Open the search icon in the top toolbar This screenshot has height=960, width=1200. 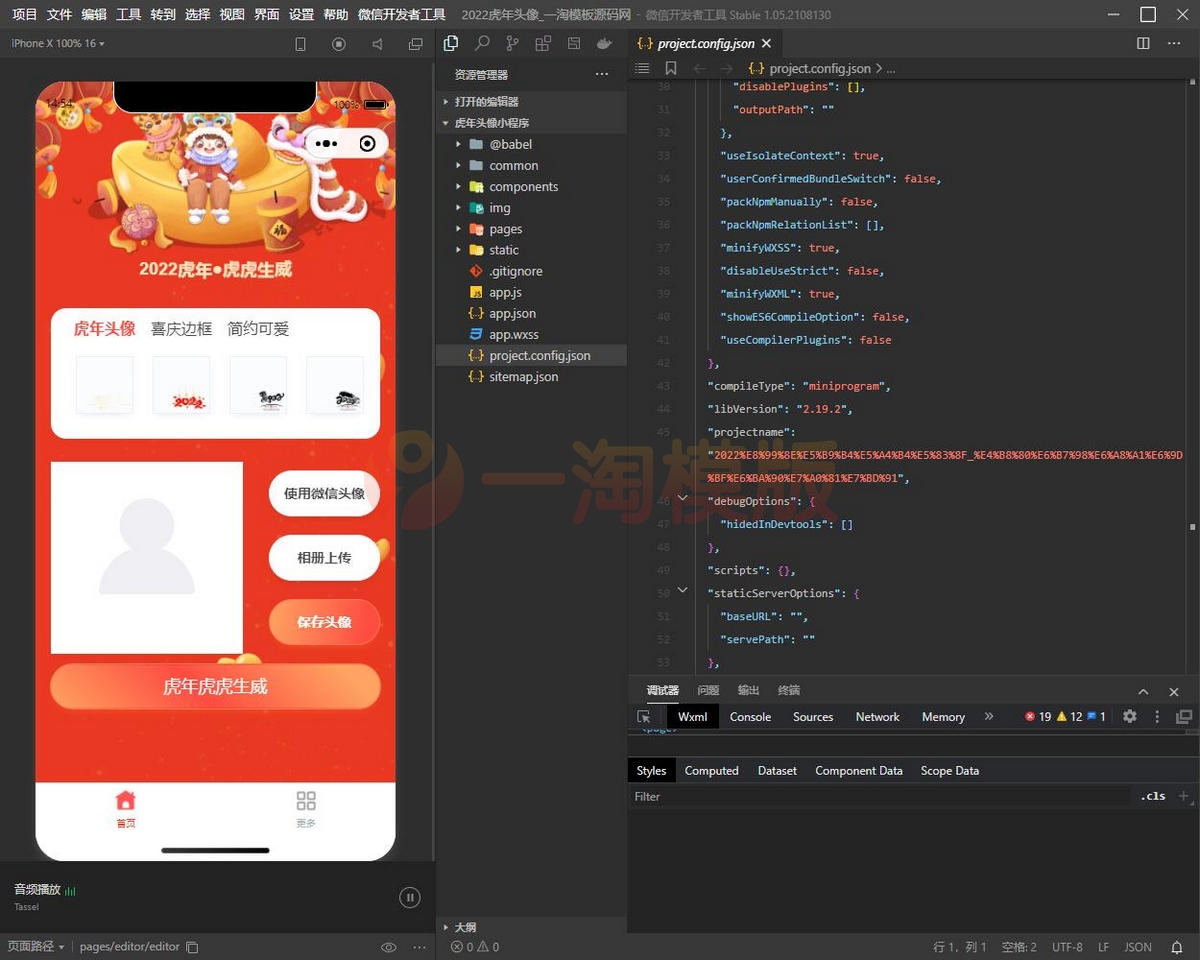[x=484, y=43]
